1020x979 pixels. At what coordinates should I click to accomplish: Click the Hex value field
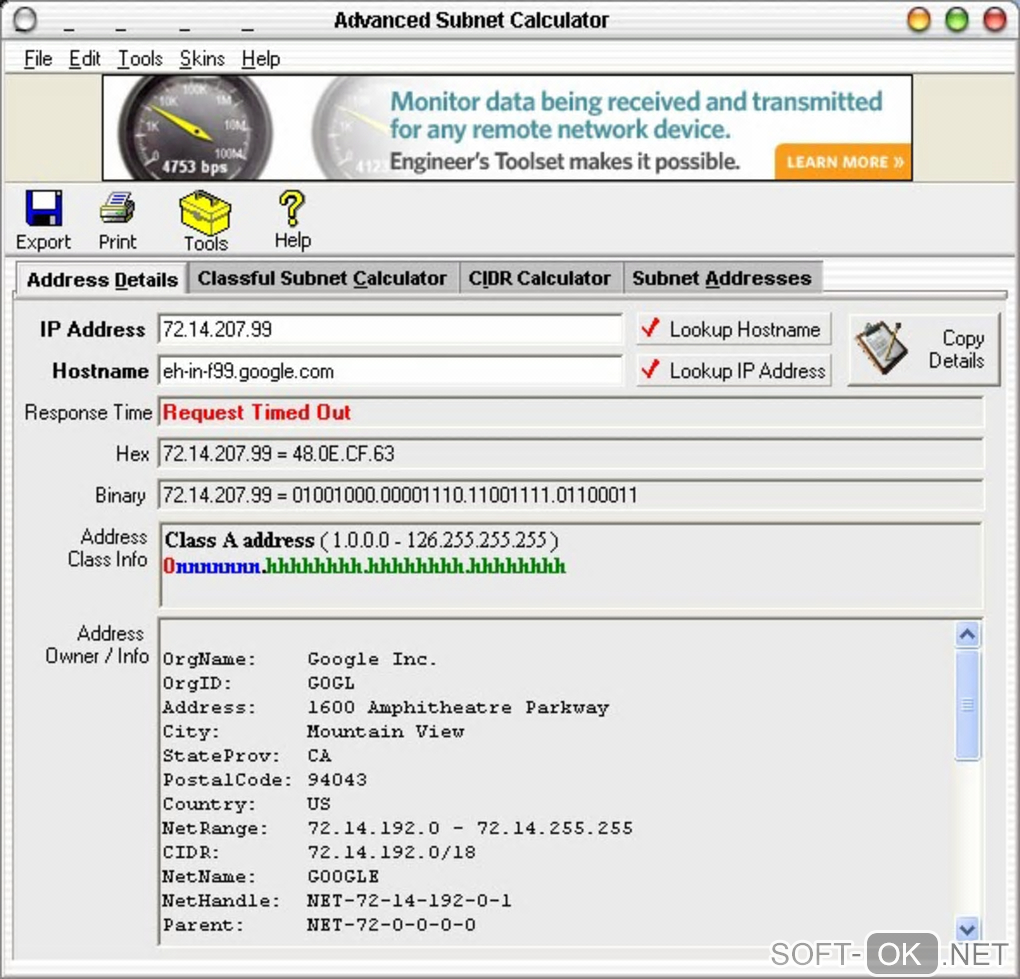570,453
